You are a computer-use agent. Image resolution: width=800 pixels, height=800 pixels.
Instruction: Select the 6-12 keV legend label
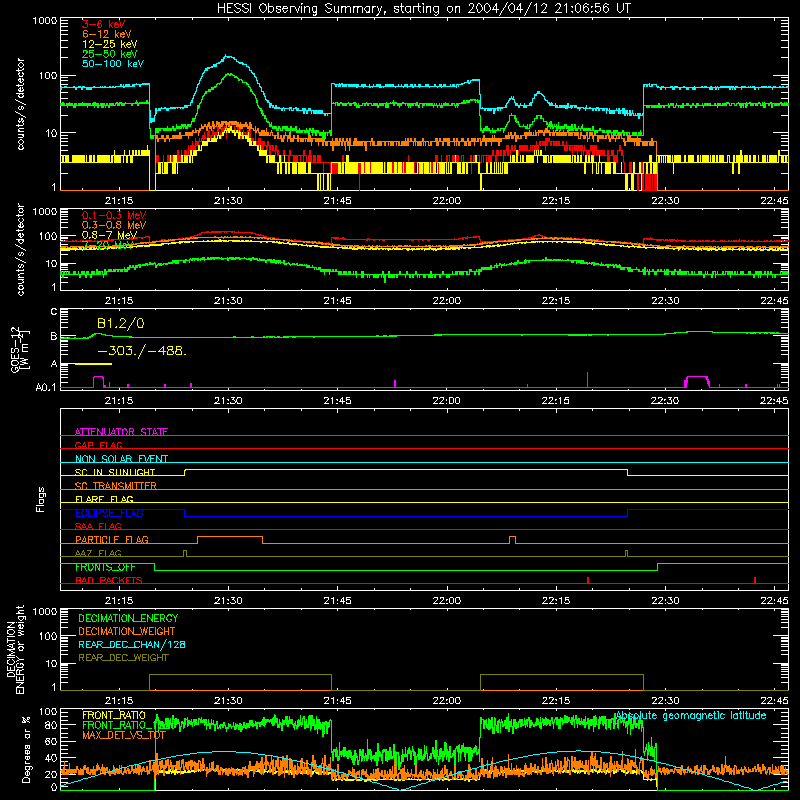107,34
